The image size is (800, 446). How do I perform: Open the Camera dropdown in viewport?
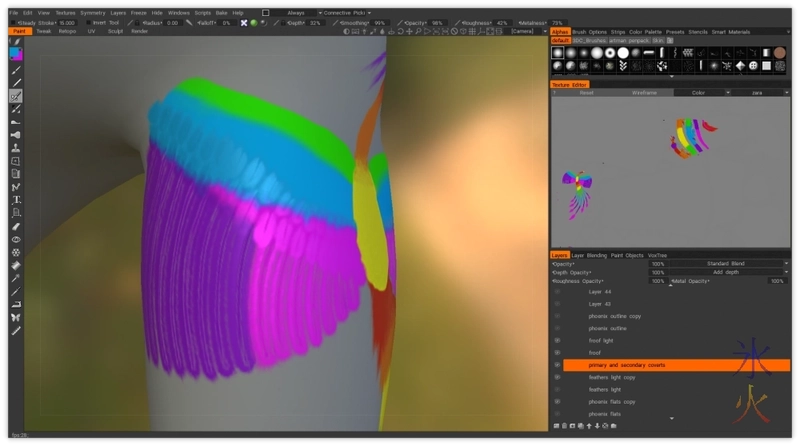(x=525, y=31)
